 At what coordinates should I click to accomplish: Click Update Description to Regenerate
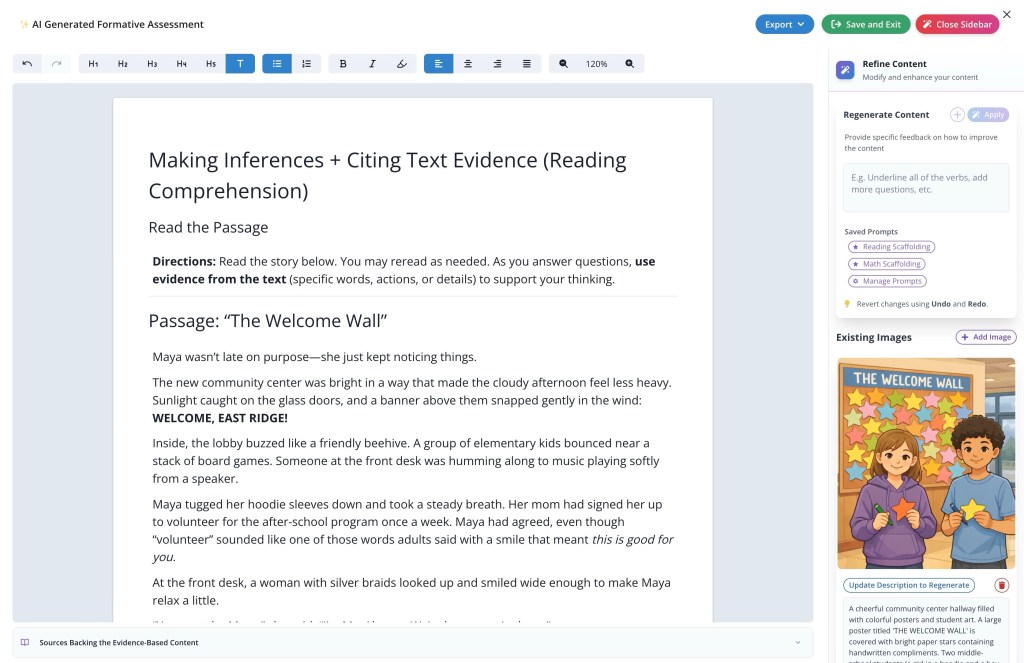click(908, 585)
